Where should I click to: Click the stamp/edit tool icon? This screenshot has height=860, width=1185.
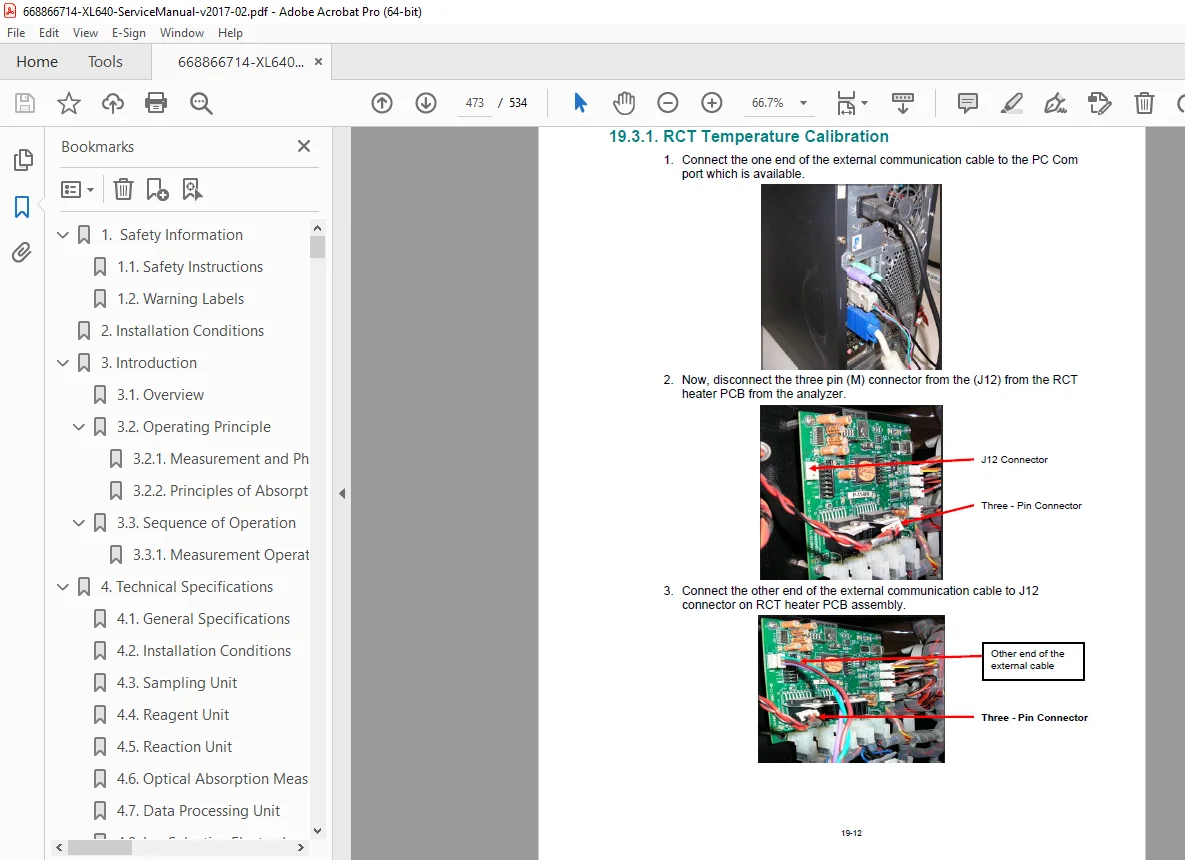1100,103
